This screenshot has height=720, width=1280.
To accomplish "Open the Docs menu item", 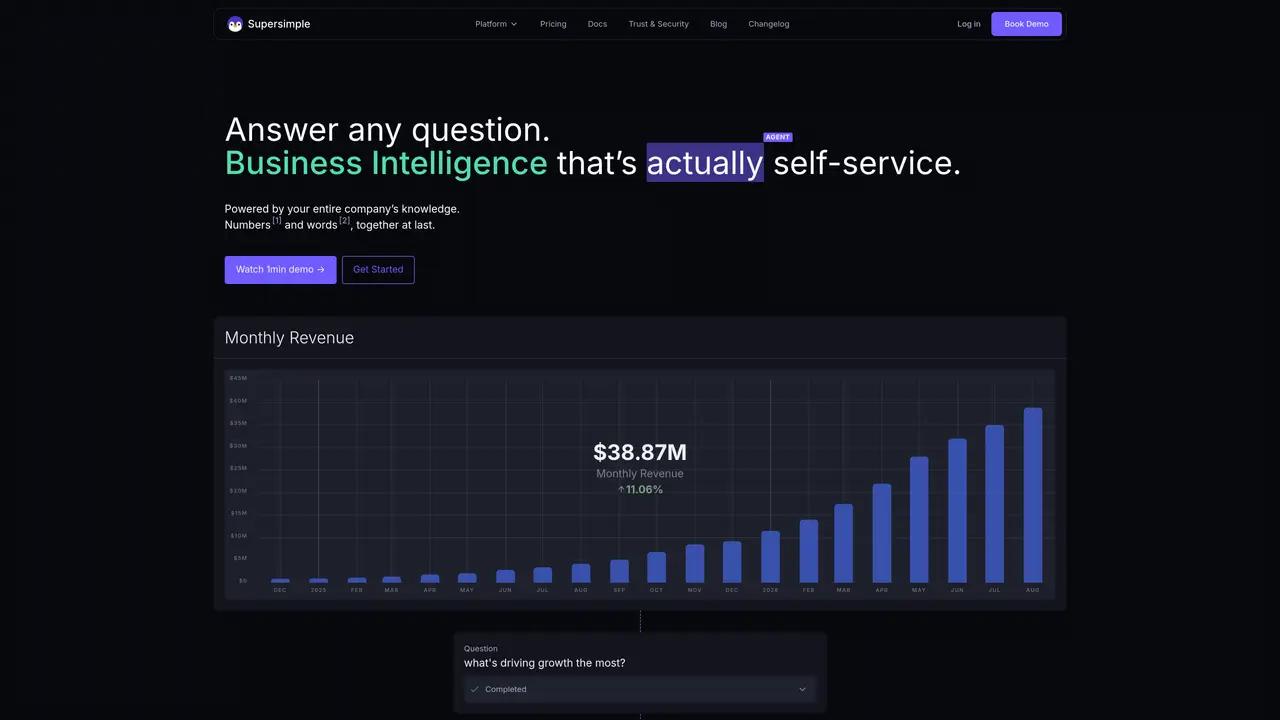I will [597, 24].
